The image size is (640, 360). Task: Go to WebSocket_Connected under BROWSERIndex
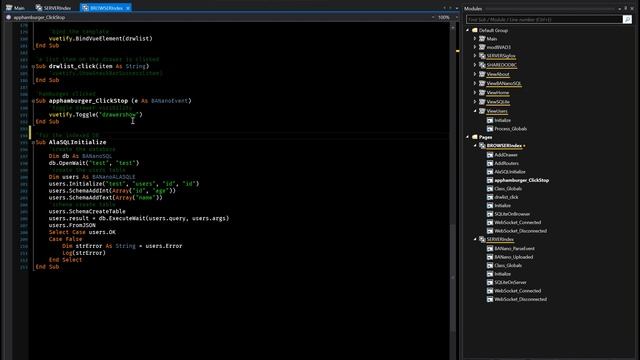coord(518,222)
